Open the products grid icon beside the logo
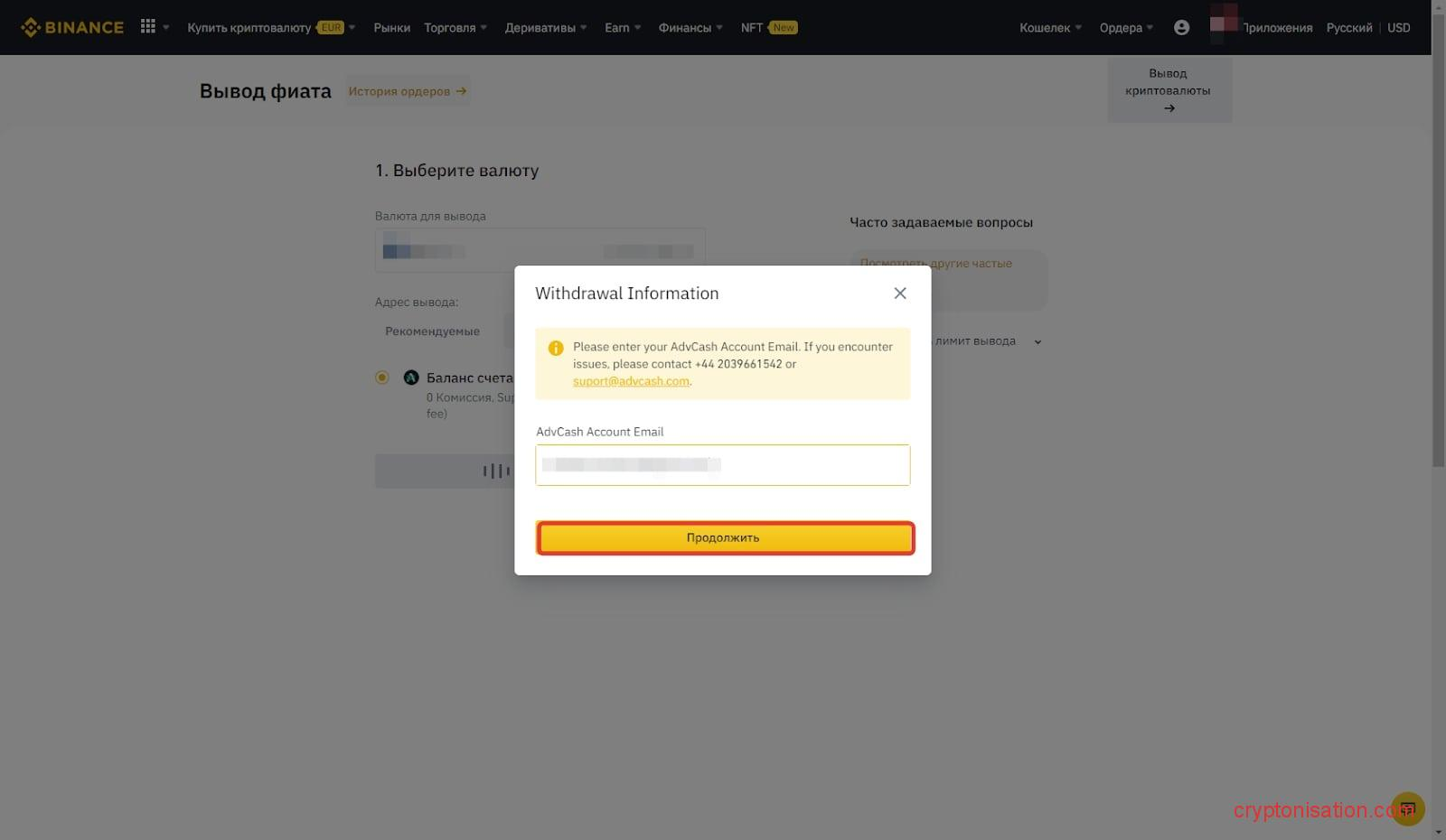The width and height of the screenshot is (1446, 840). click(147, 26)
